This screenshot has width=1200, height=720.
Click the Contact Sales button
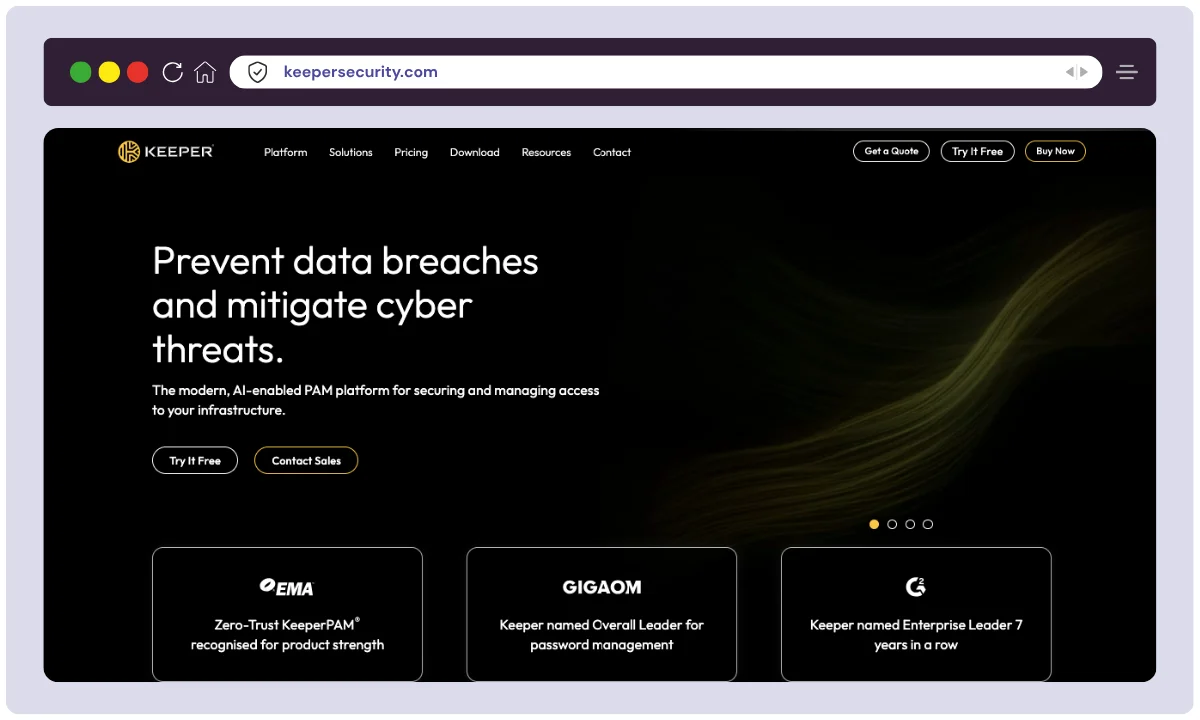306,460
